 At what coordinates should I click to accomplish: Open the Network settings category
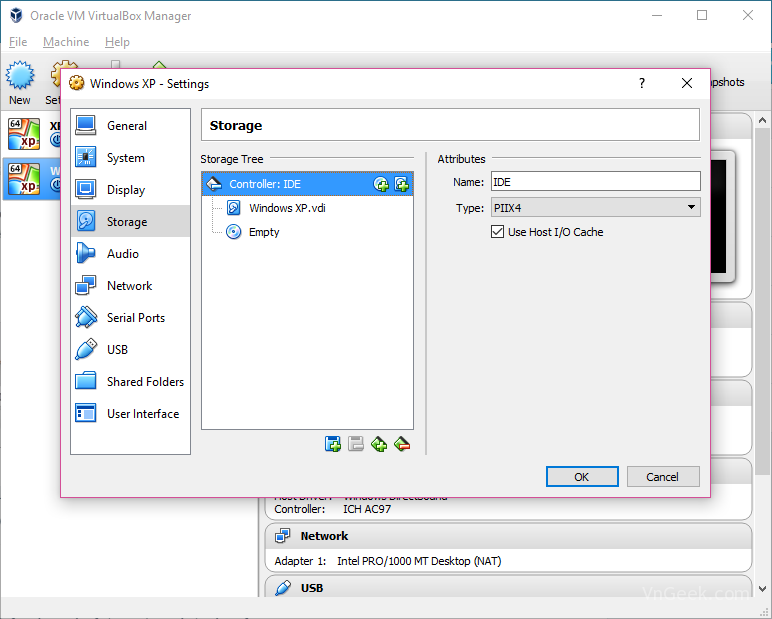coord(130,286)
